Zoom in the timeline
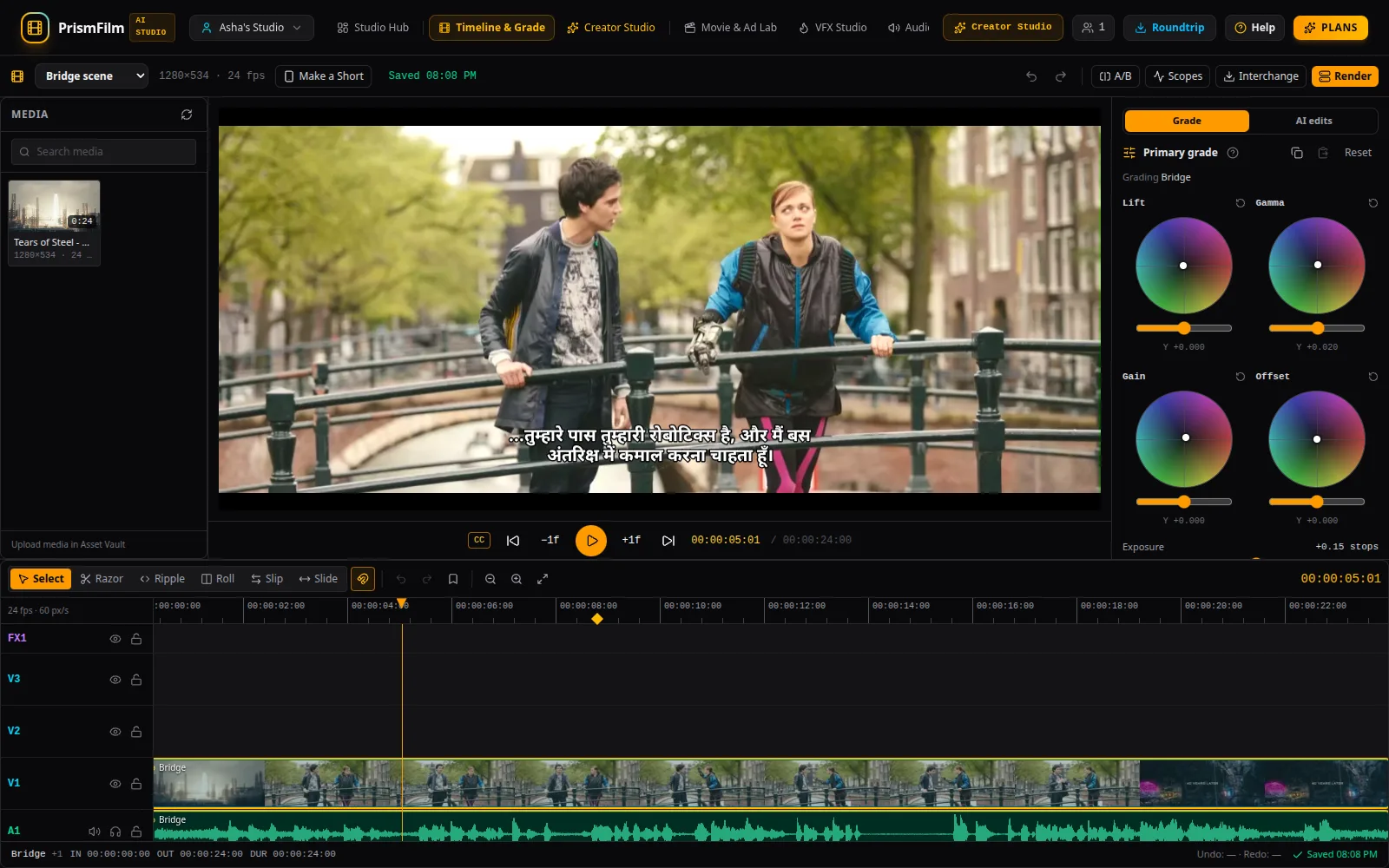The height and width of the screenshot is (868, 1389). click(517, 579)
